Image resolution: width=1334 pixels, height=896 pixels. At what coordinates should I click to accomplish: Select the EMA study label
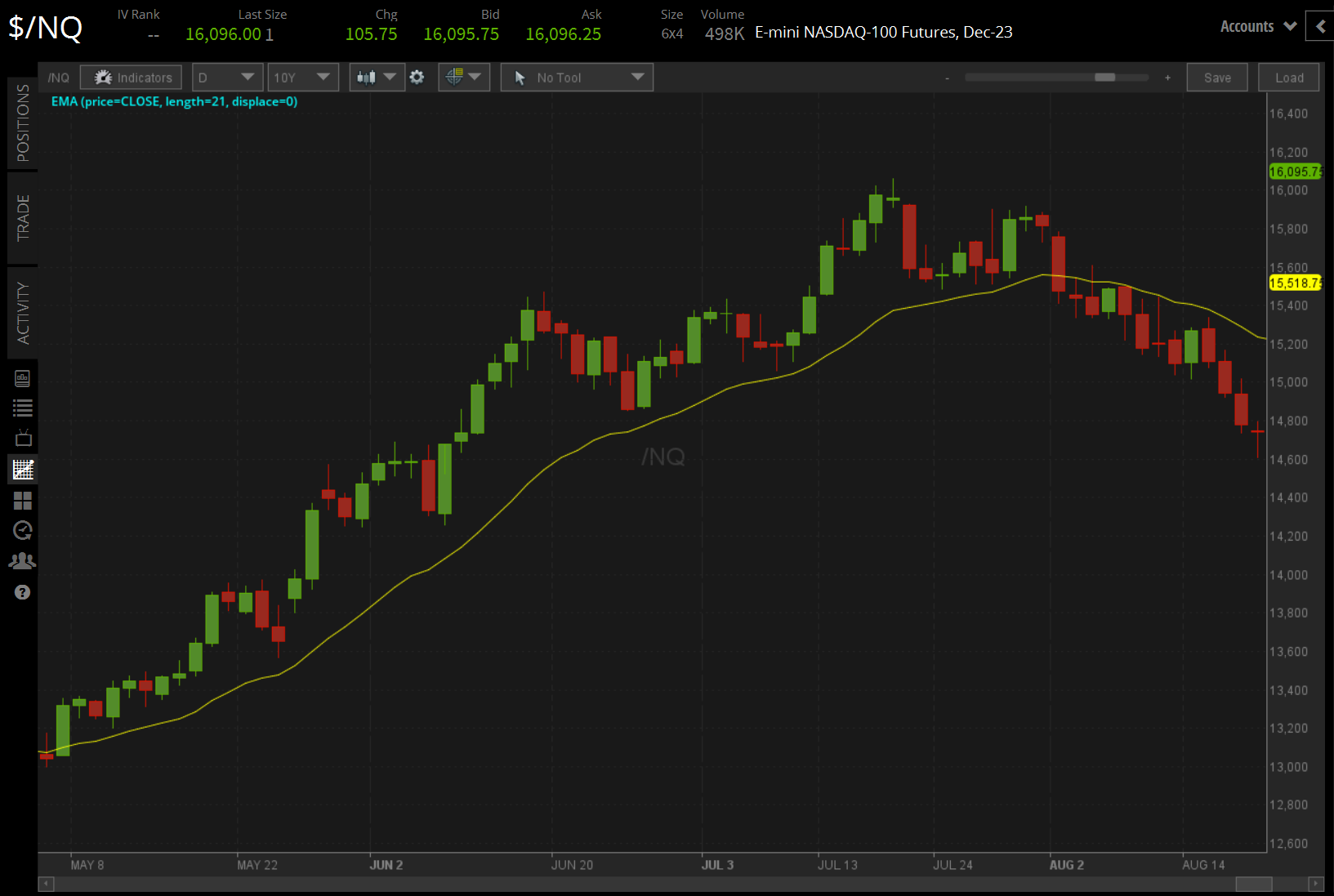point(174,101)
